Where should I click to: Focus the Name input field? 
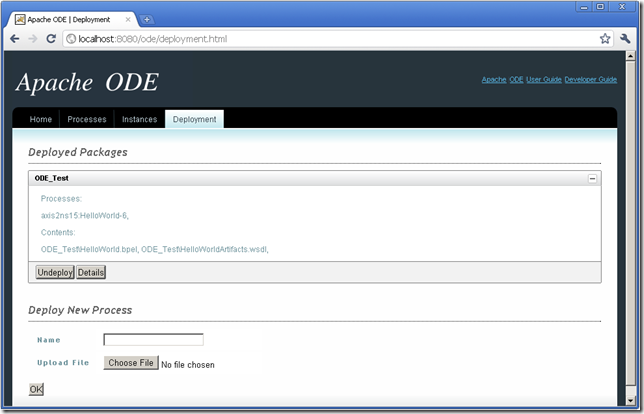[153, 340]
